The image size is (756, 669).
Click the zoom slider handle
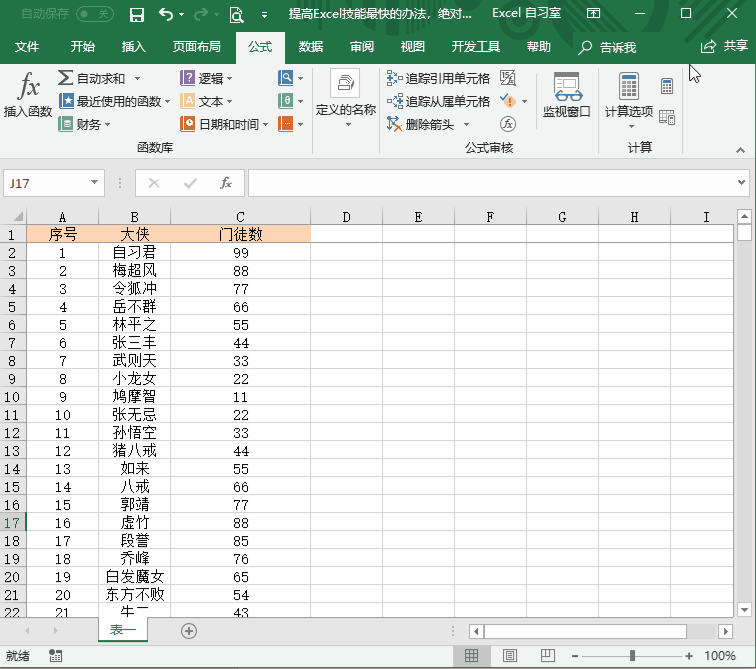[632, 656]
